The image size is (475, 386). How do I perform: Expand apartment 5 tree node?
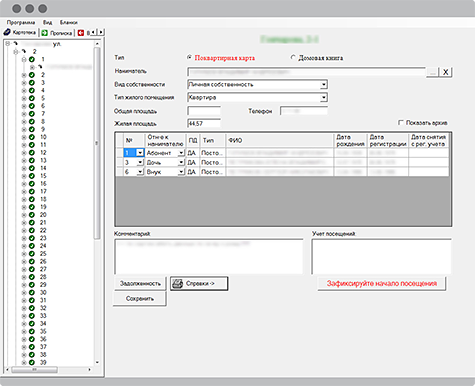point(24,98)
